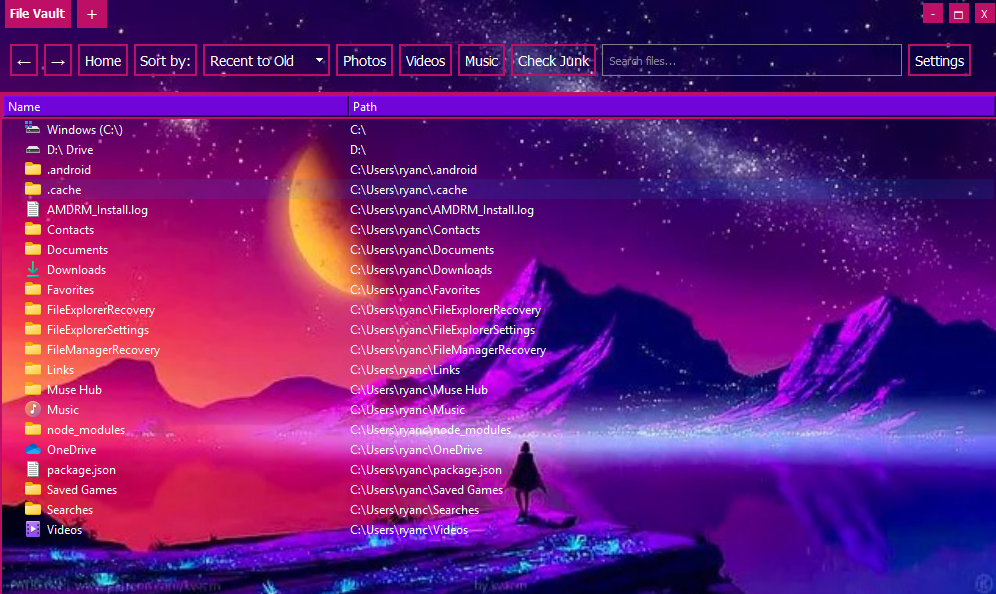Open a new tab with the plus button

91,14
